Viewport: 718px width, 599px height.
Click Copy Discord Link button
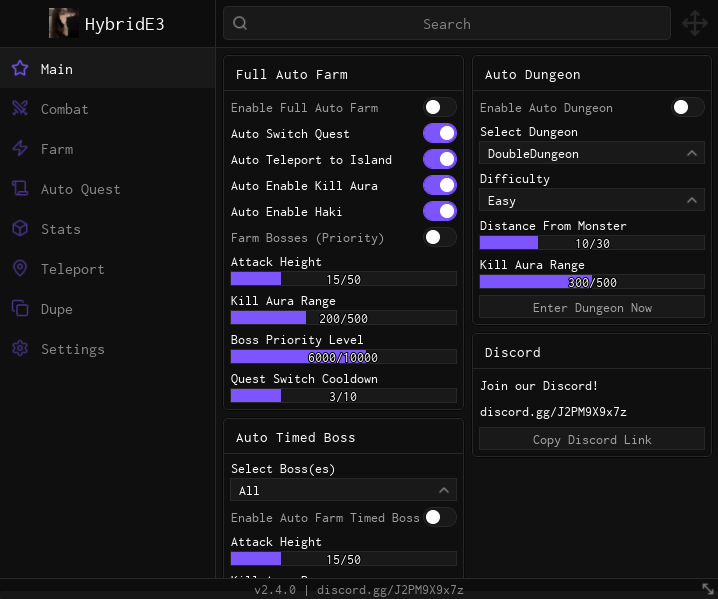(x=592, y=439)
